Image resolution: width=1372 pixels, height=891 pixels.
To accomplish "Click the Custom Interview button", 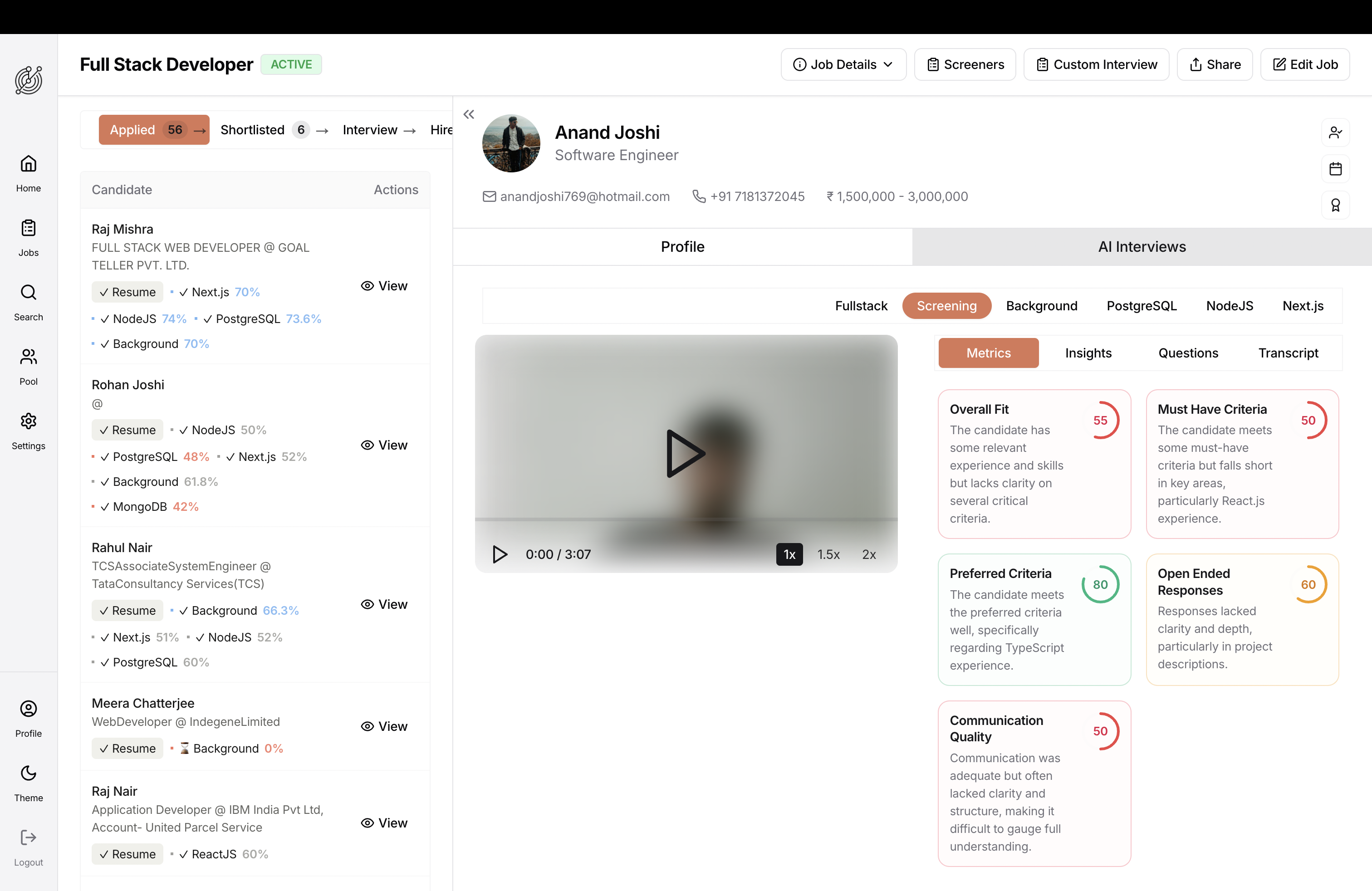I will 1096,64.
